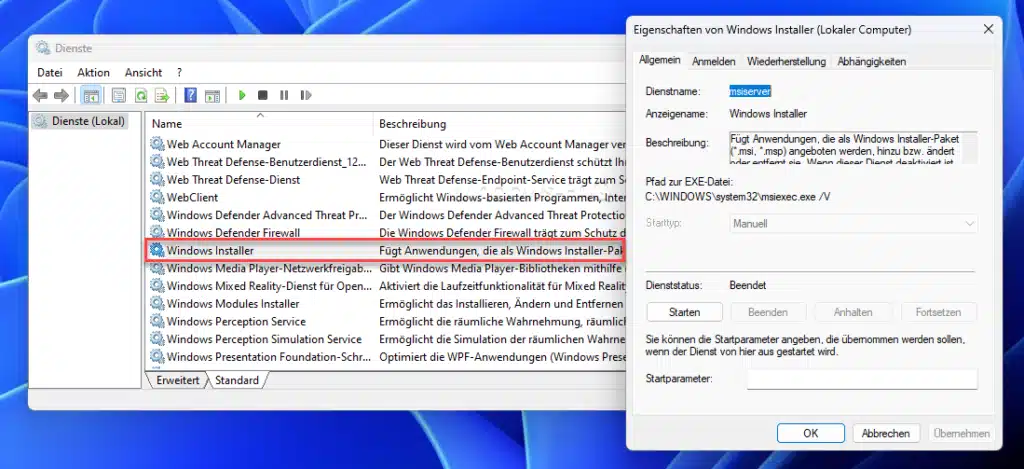The width and height of the screenshot is (1024, 469).
Task: Select the Windows Perception Simulation Service name
Action: pos(264,339)
